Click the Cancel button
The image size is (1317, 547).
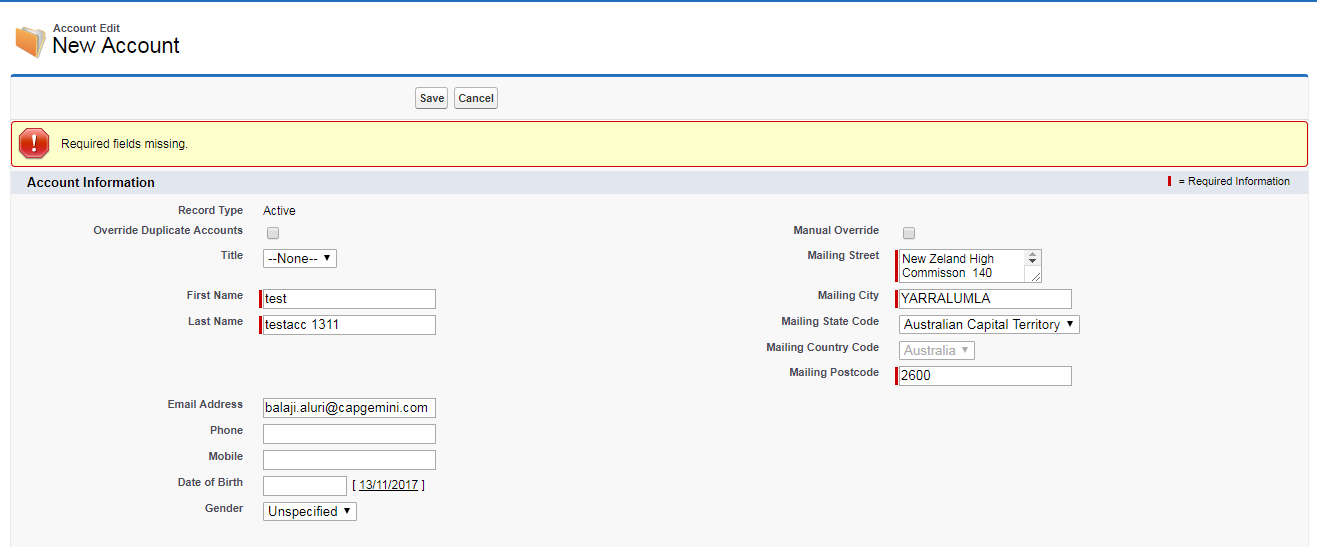pyautogui.click(x=476, y=98)
